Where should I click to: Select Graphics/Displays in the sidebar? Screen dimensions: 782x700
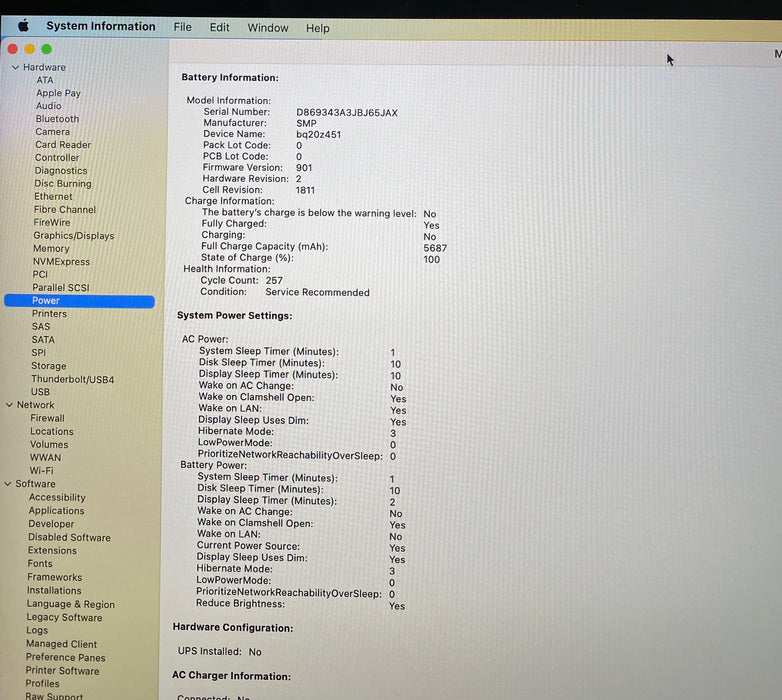pos(74,235)
